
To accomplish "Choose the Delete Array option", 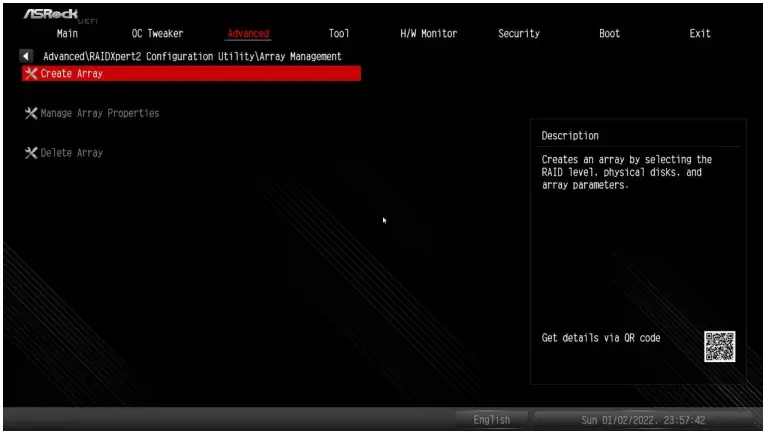I will [72, 153].
